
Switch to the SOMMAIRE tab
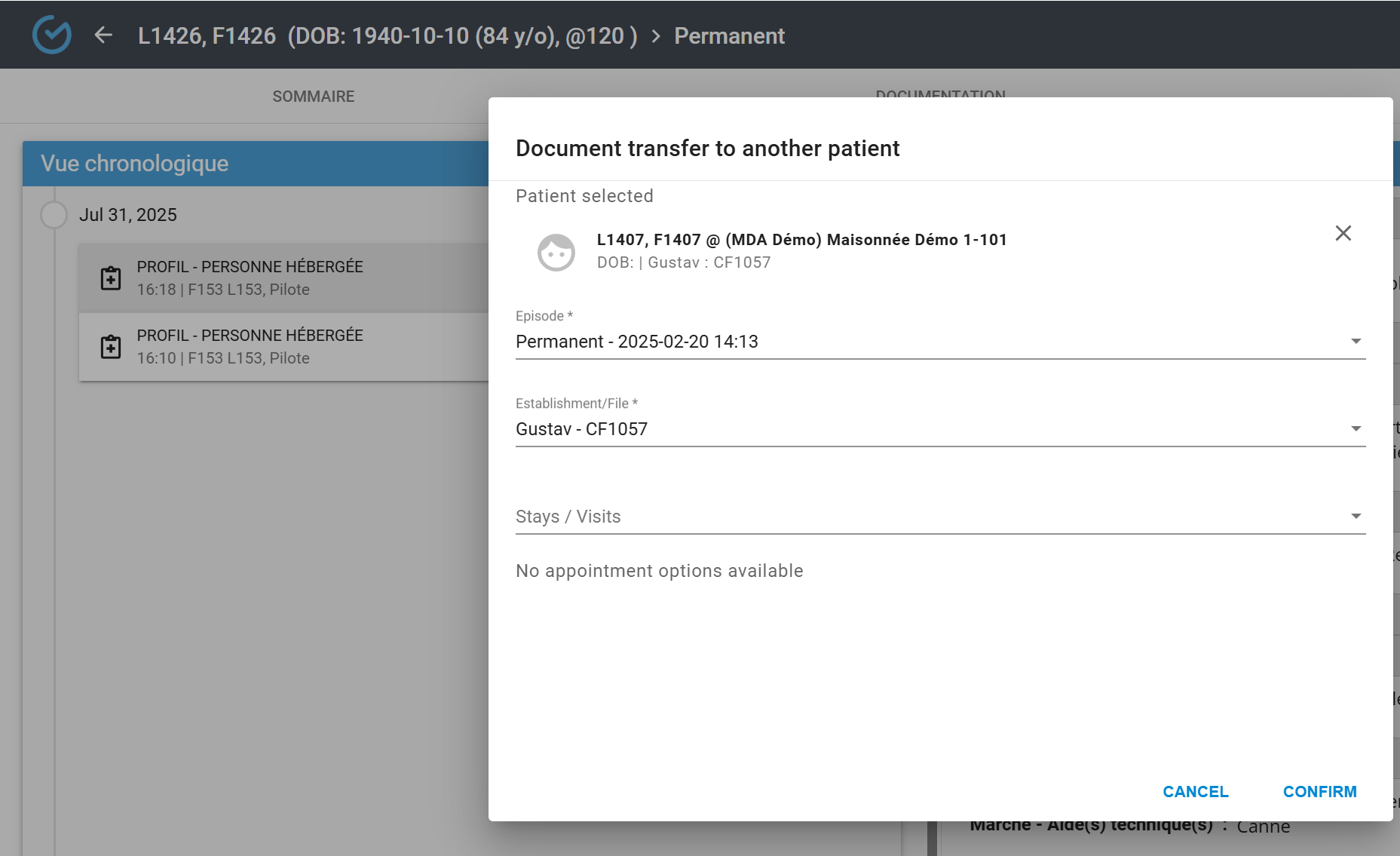(313, 97)
